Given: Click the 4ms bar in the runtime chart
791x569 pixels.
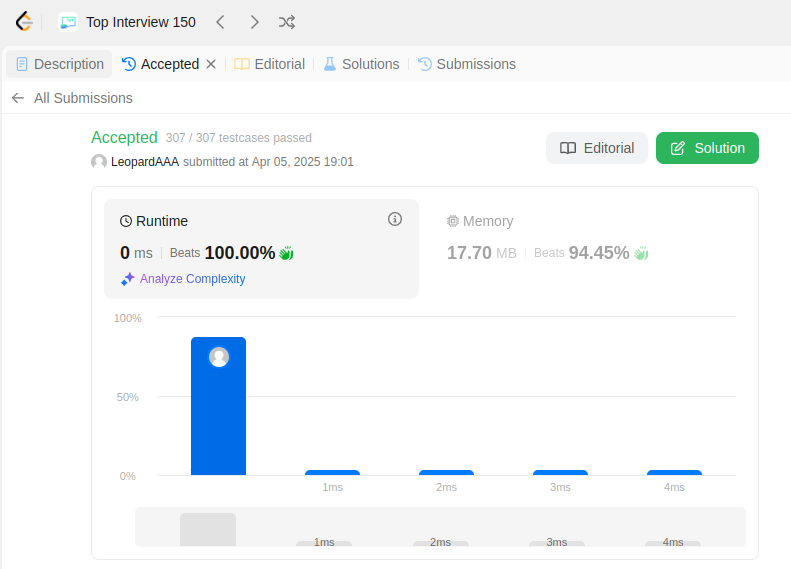Looking at the screenshot, I should 674,473.
